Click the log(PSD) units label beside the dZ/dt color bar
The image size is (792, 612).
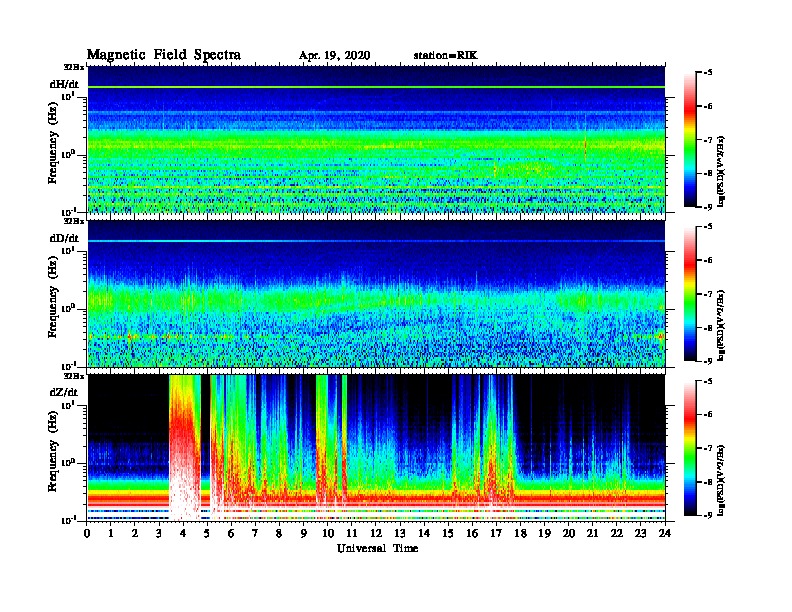(x=722, y=480)
